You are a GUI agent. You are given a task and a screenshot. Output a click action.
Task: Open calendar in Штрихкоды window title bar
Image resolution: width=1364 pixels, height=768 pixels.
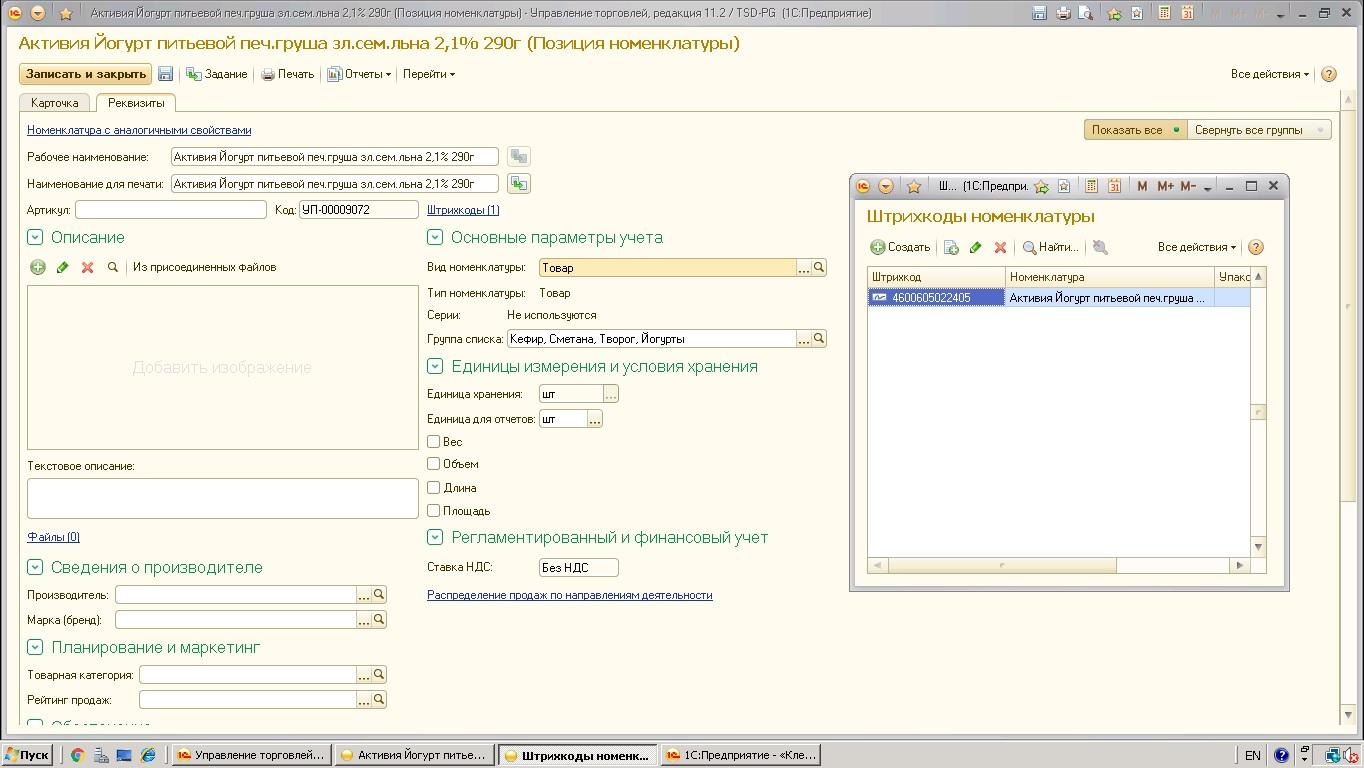click(x=1114, y=186)
